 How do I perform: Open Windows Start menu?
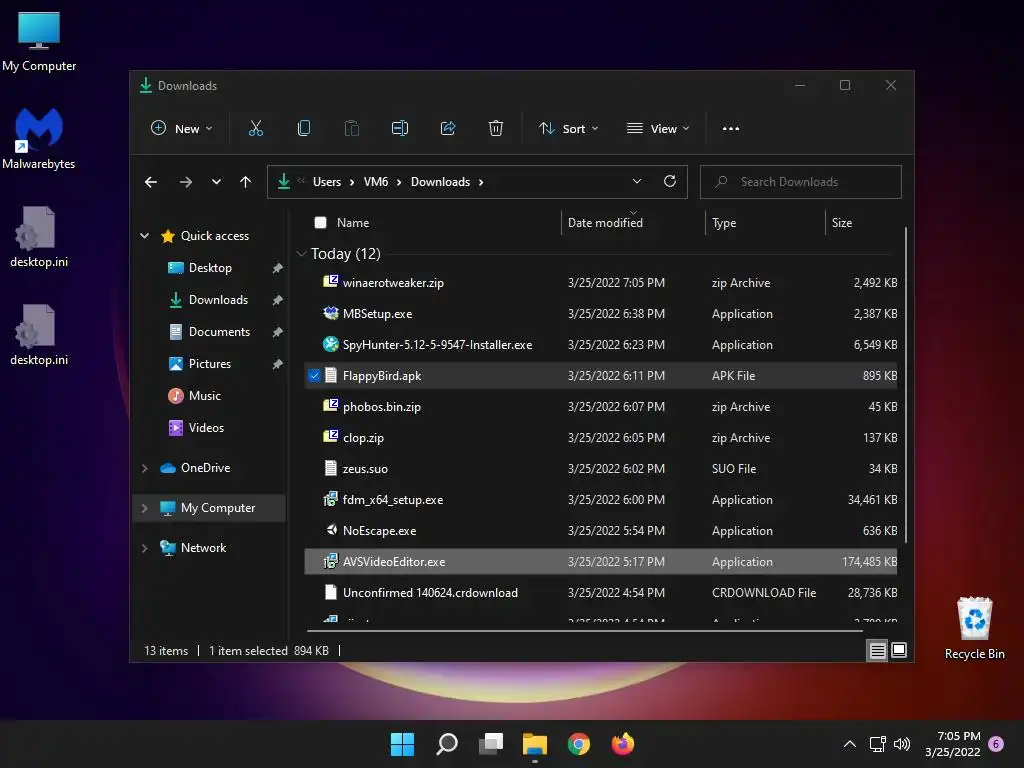402,744
